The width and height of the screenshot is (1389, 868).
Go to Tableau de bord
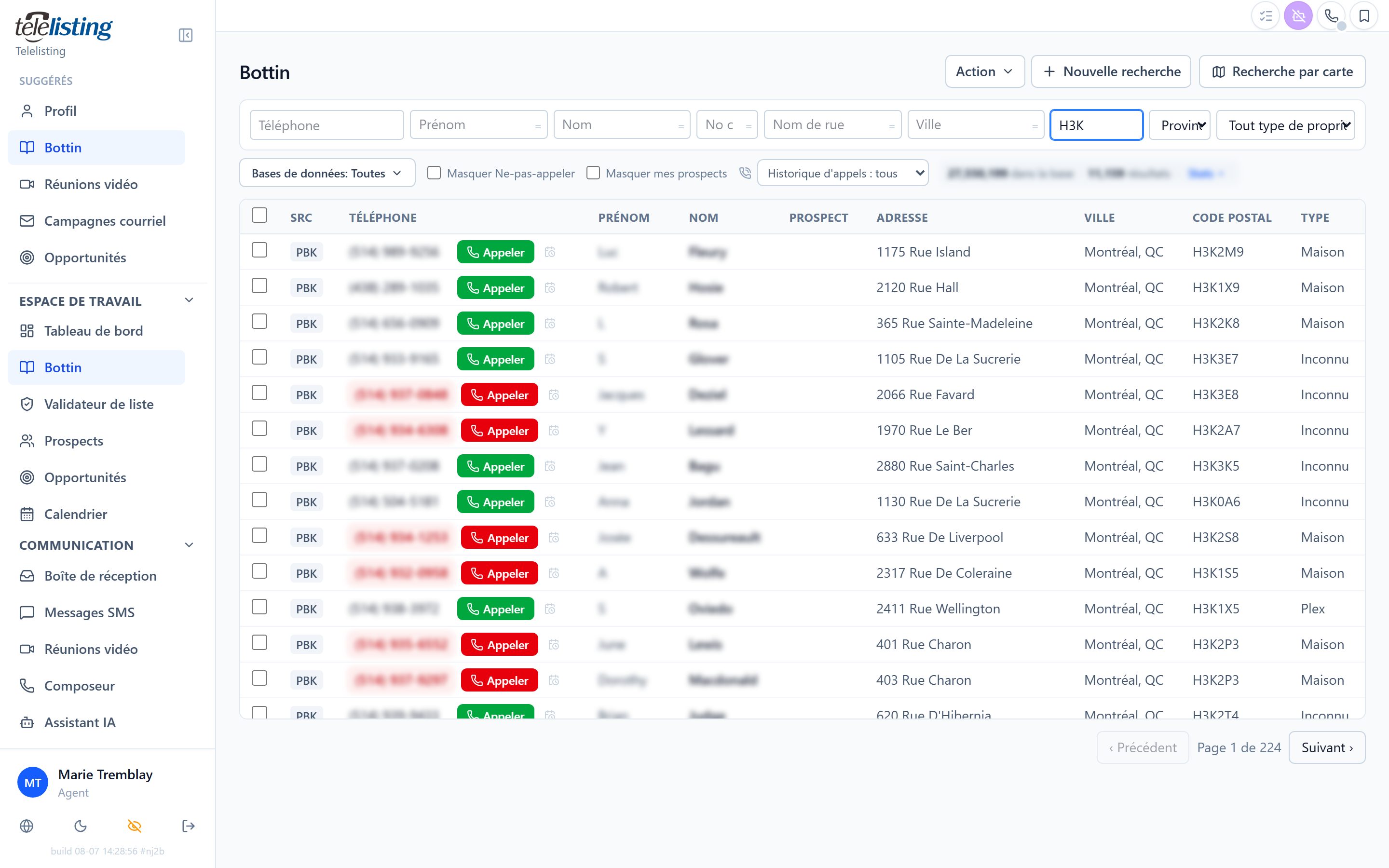click(x=96, y=331)
